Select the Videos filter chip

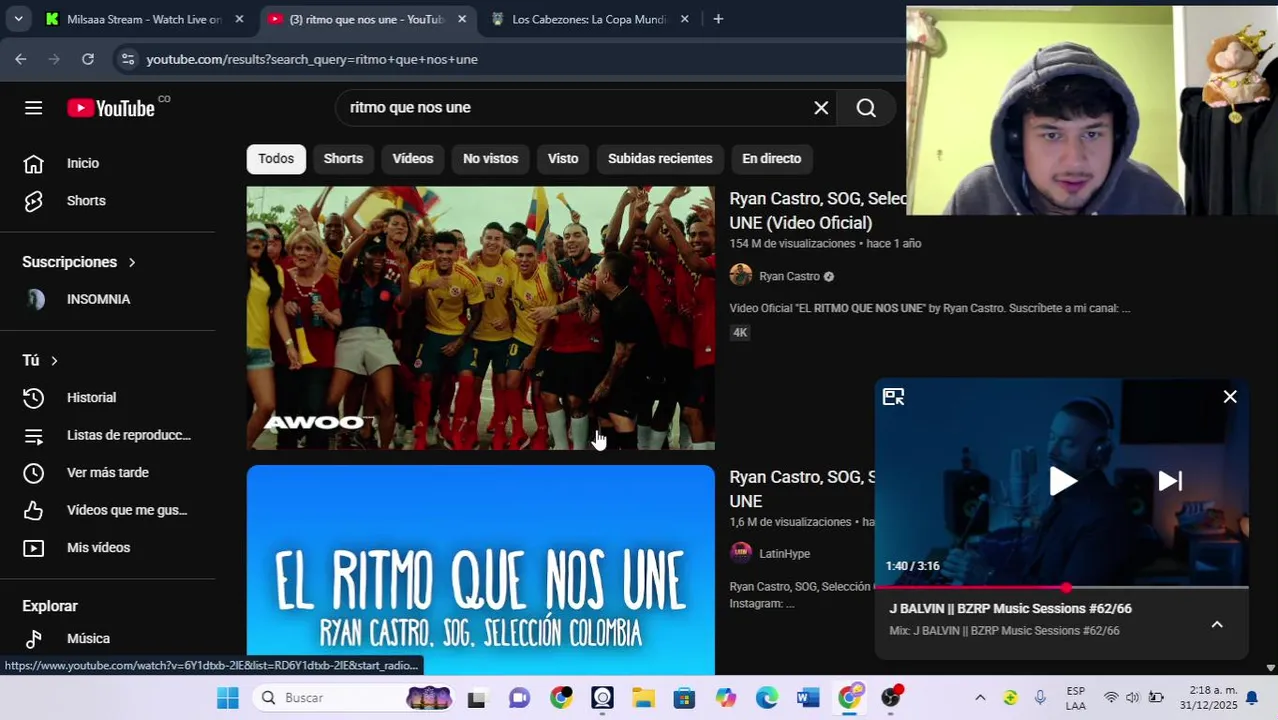click(413, 159)
